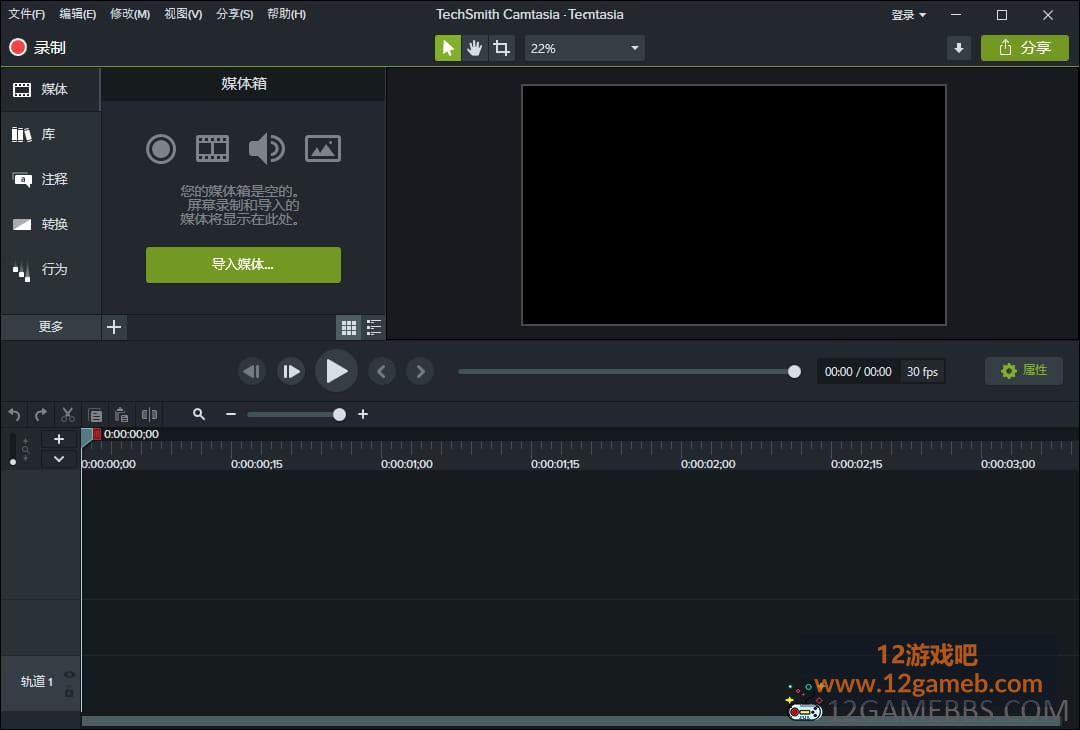
Task: Select the Crop tool
Action: click(501, 48)
